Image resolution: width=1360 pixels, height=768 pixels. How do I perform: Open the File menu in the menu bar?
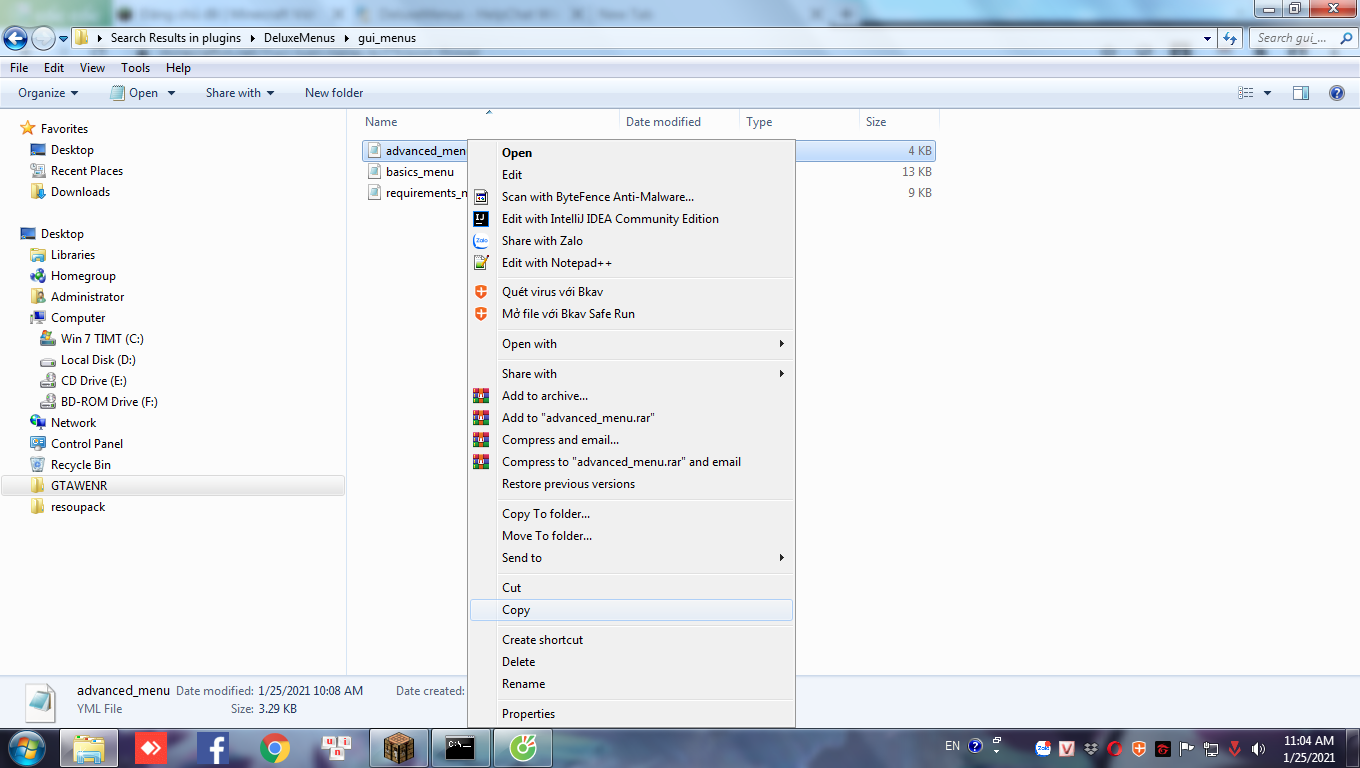(x=19, y=68)
